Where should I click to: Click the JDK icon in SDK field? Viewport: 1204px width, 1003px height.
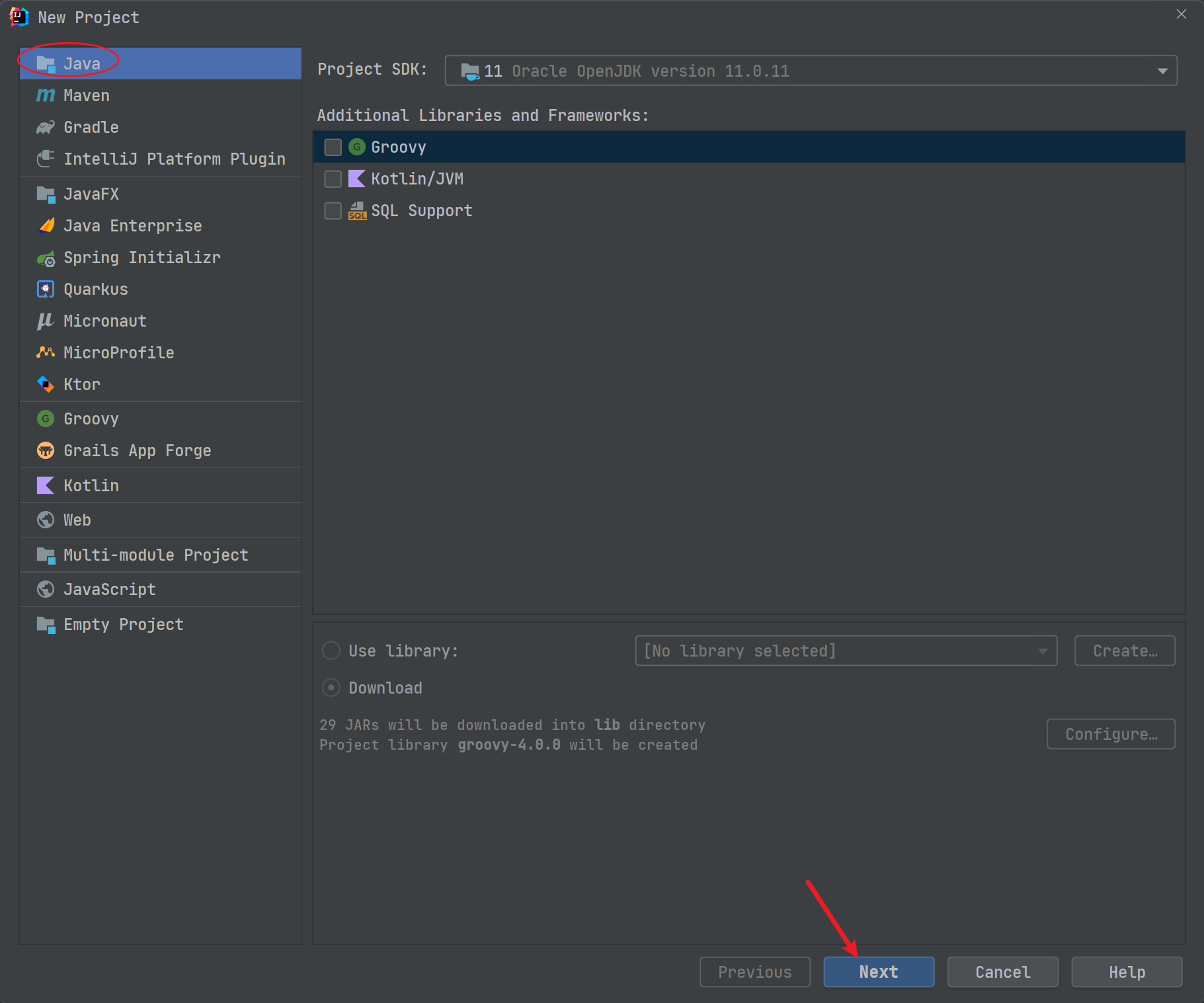click(470, 71)
